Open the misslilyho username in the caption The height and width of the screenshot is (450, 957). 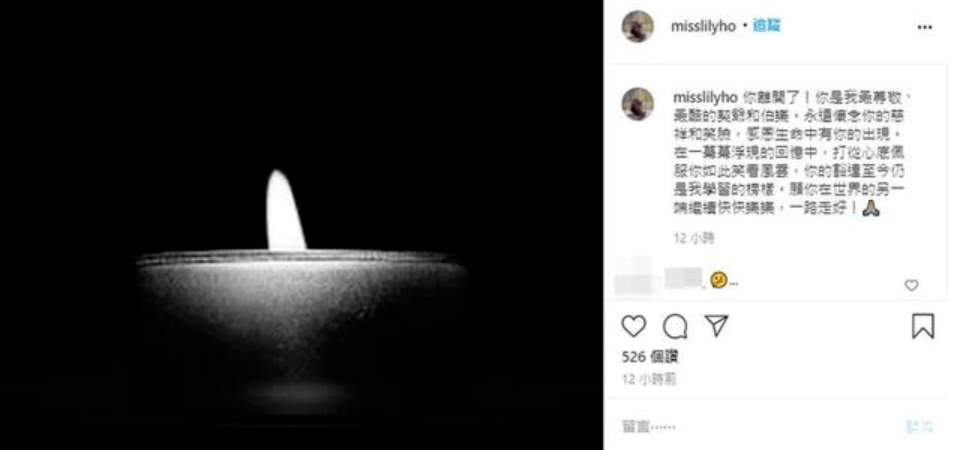pyautogui.click(x=706, y=98)
